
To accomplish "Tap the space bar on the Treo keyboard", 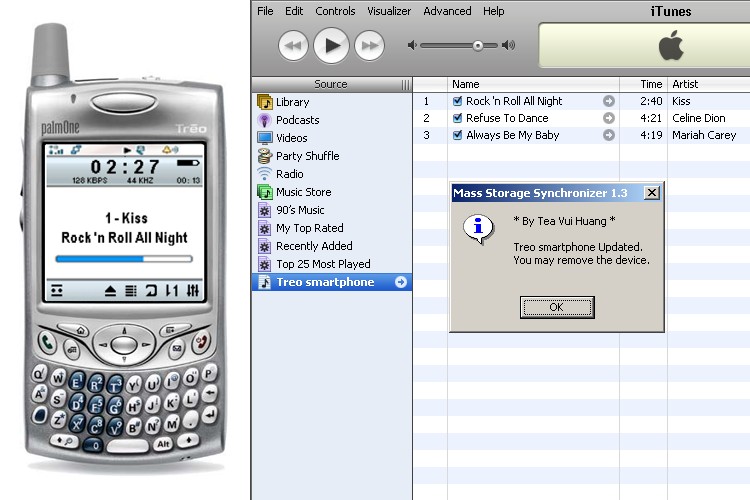I will point(127,447).
